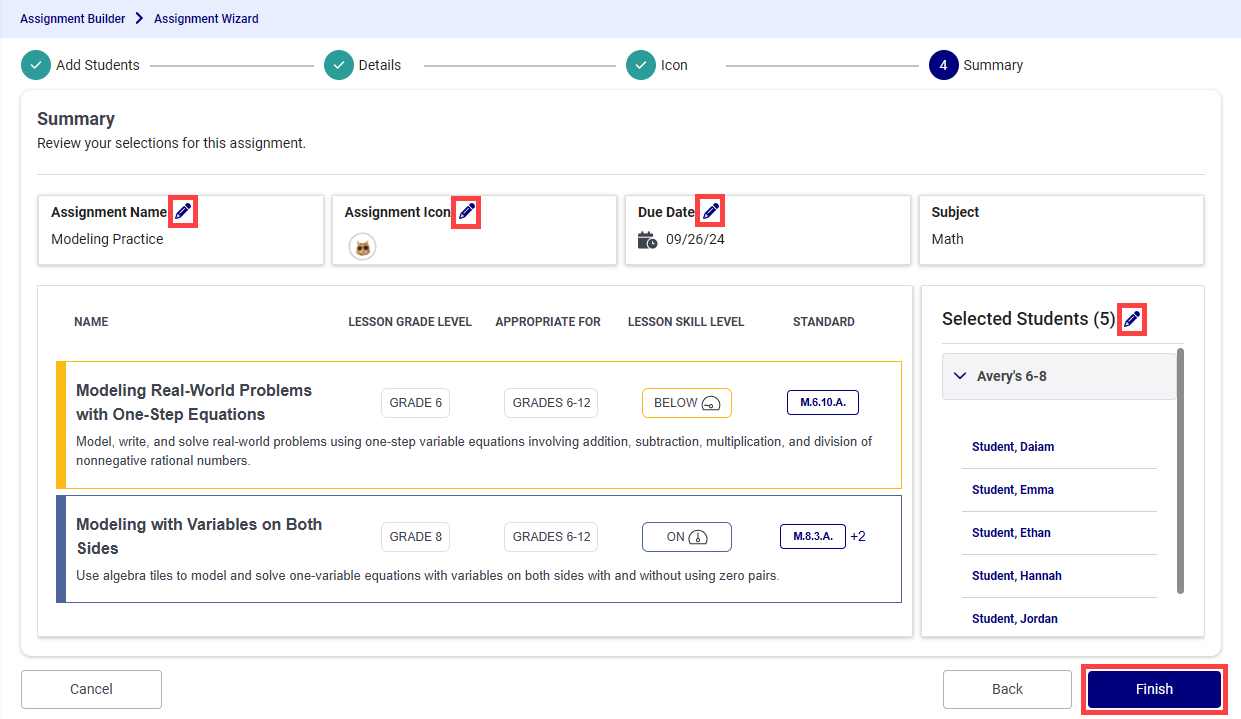This screenshot has width=1241, height=719.
Task: Click the LESSON SKILL LEVEL column header
Action: pyautogui.click(x=686, y=322)
